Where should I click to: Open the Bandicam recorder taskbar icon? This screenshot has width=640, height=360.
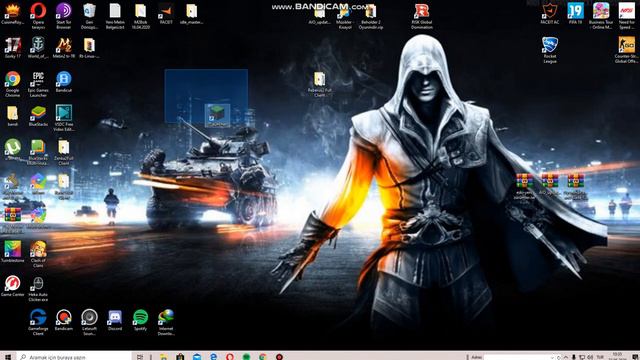(x=280, y=357)
